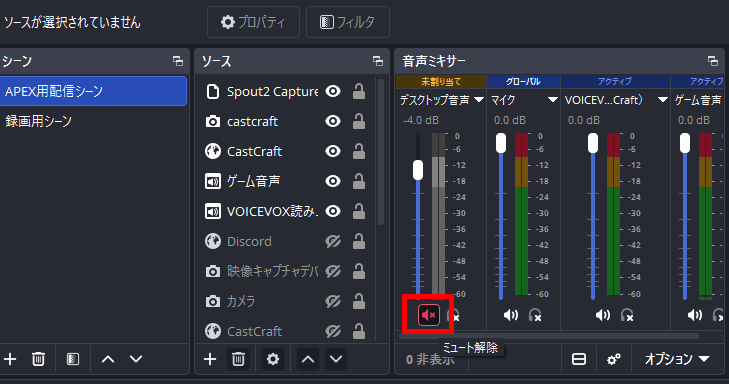Image resolution: width=729 pixels, height=384 pixels.
Task: Select the APEX用配信シーン scene
Action: 93,91
